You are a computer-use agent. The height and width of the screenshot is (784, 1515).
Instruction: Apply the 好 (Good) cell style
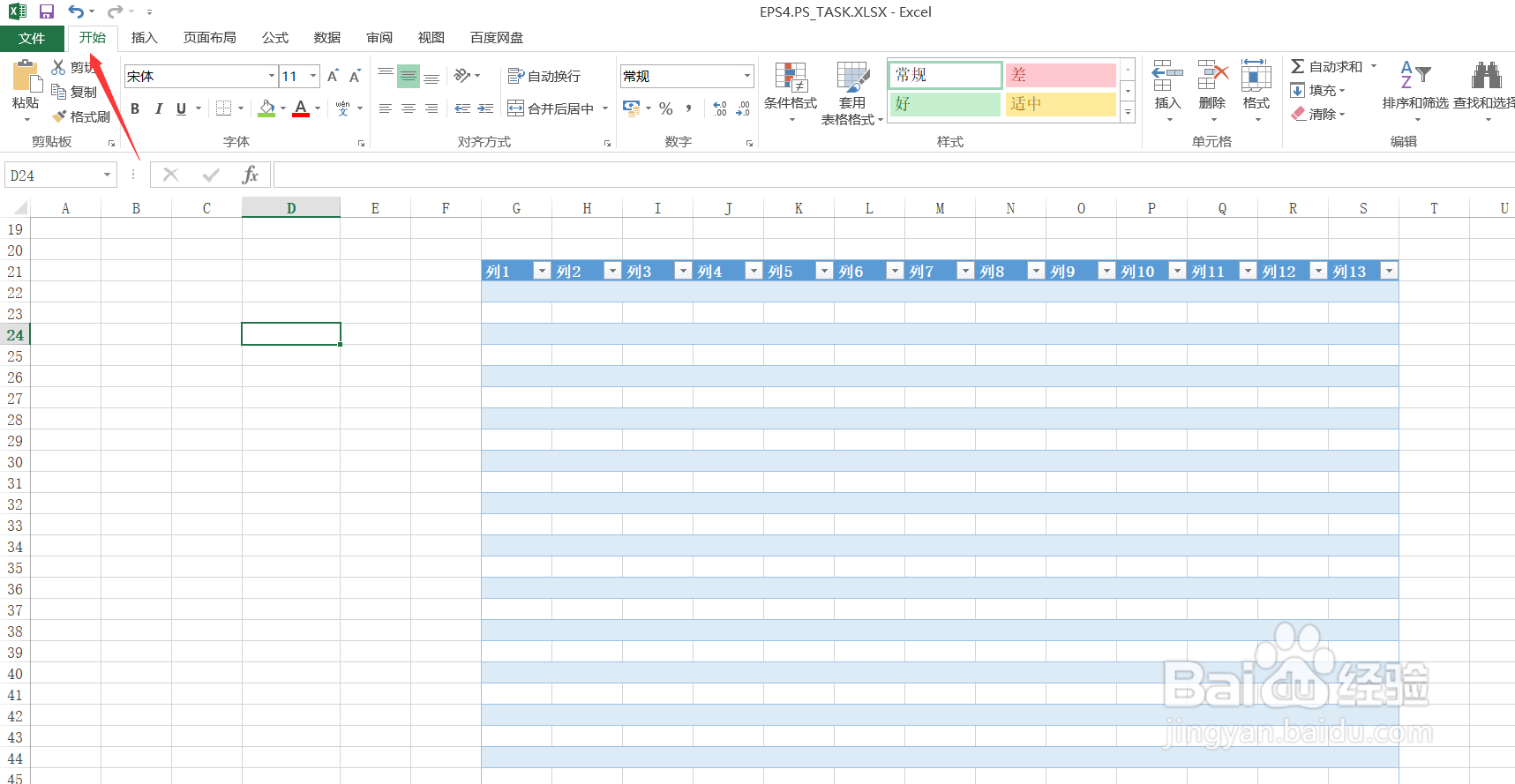[946, 104]
